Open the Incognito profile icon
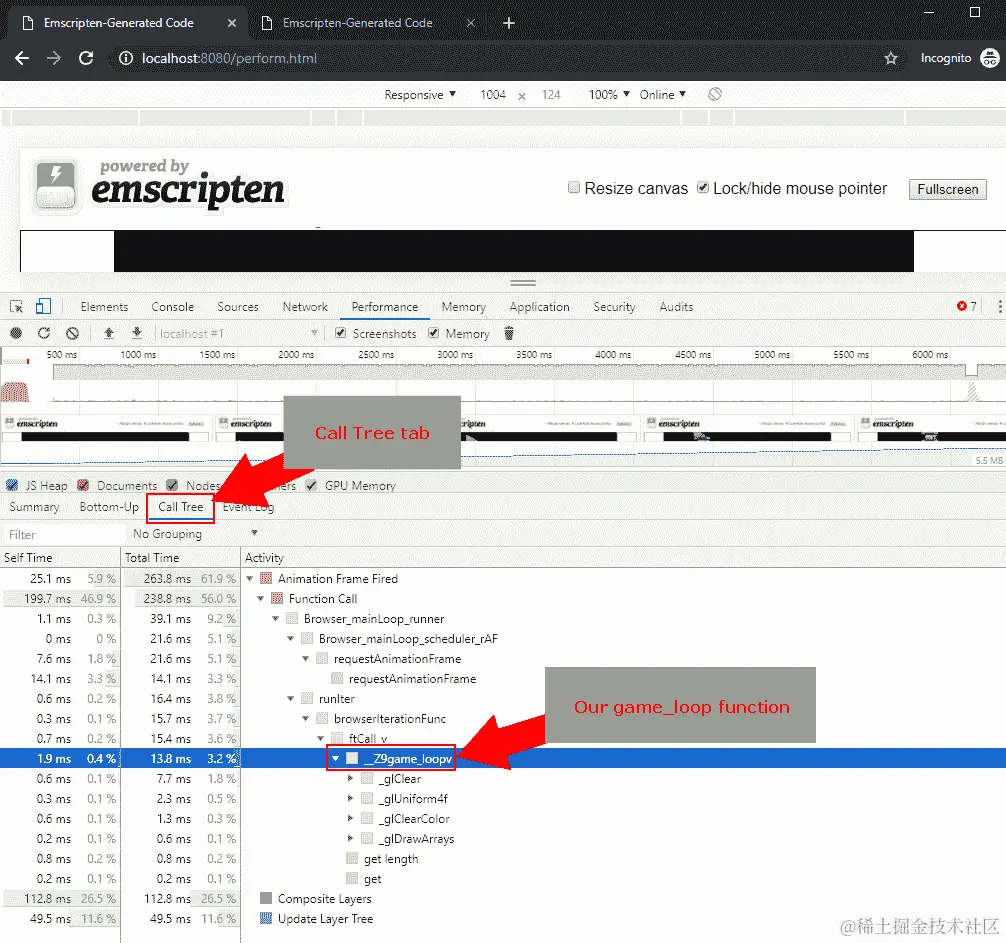The width and height of the screenshot is (1006, 943). 989,58
